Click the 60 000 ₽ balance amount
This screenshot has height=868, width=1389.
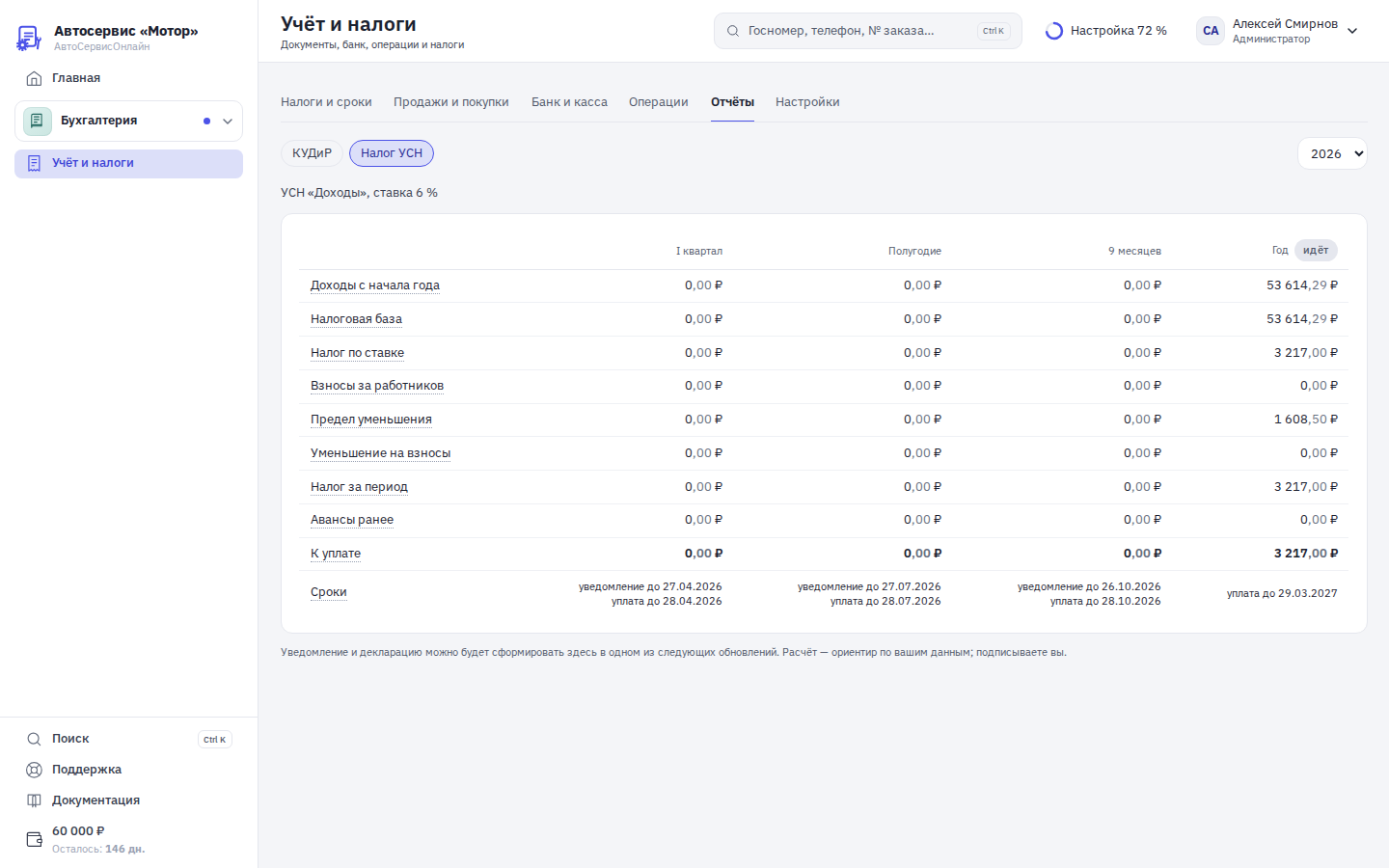78,831
